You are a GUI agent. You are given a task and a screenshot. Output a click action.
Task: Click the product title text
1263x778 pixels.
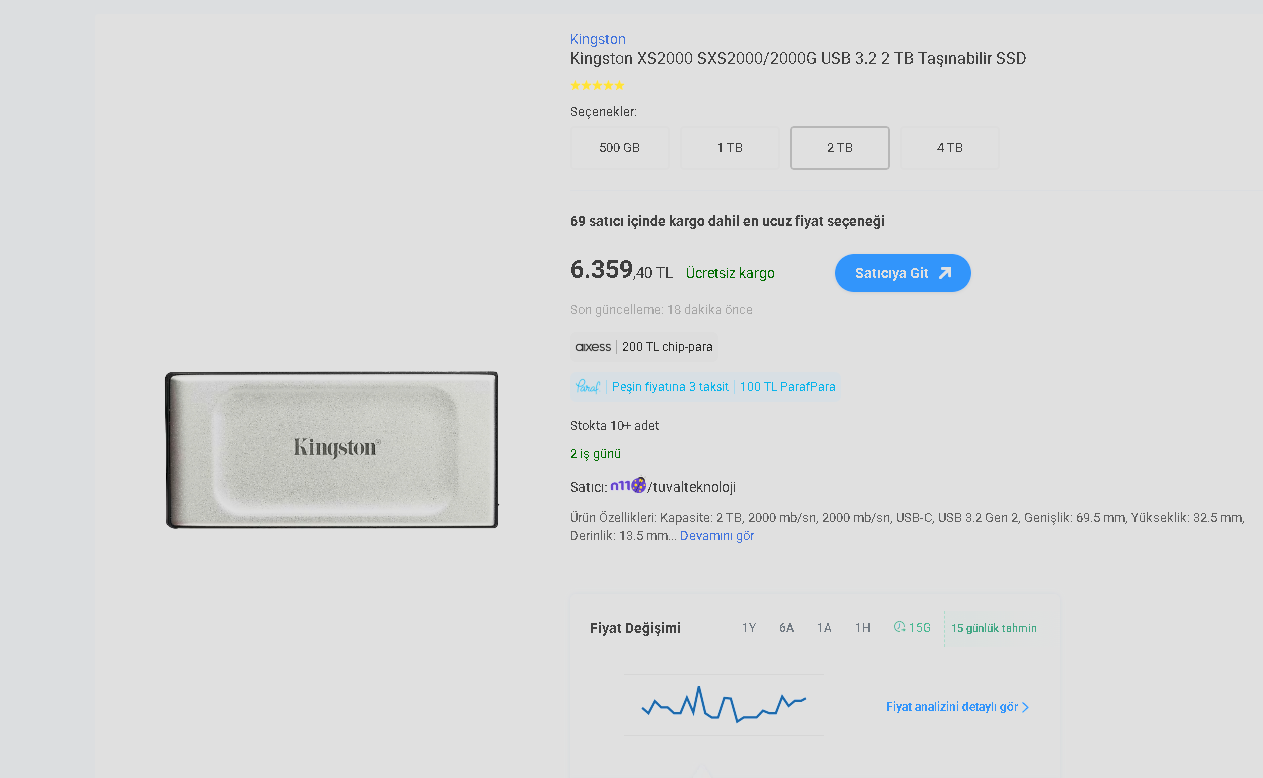798,58
